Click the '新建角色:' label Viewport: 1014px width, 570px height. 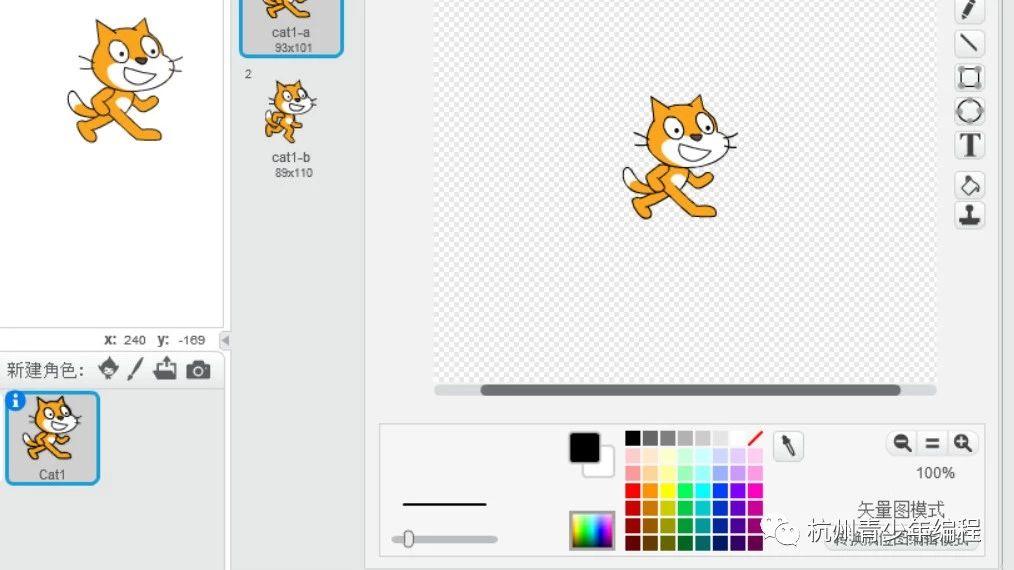pos(45,370)
